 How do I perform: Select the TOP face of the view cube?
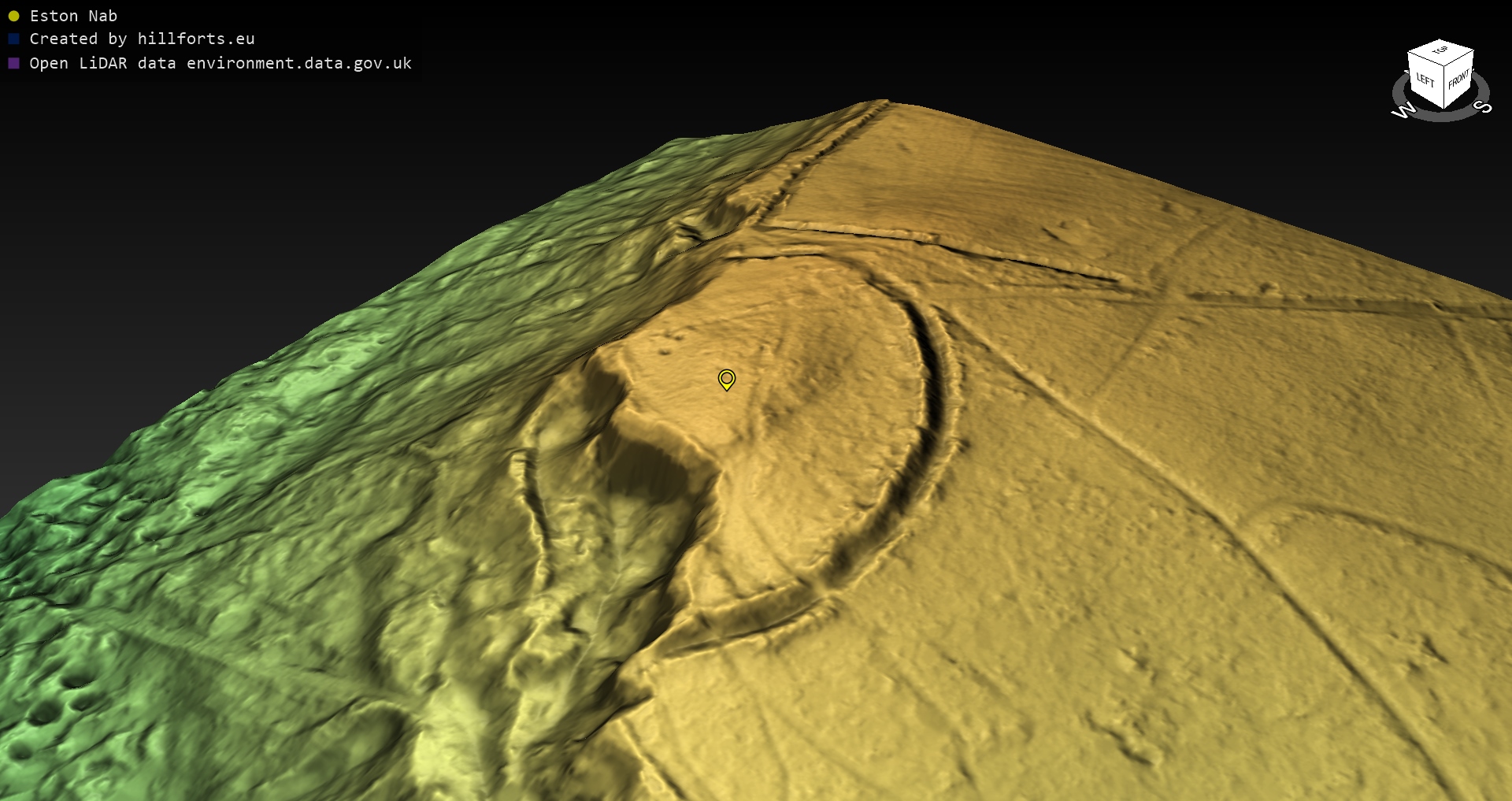pos(1440,51)
